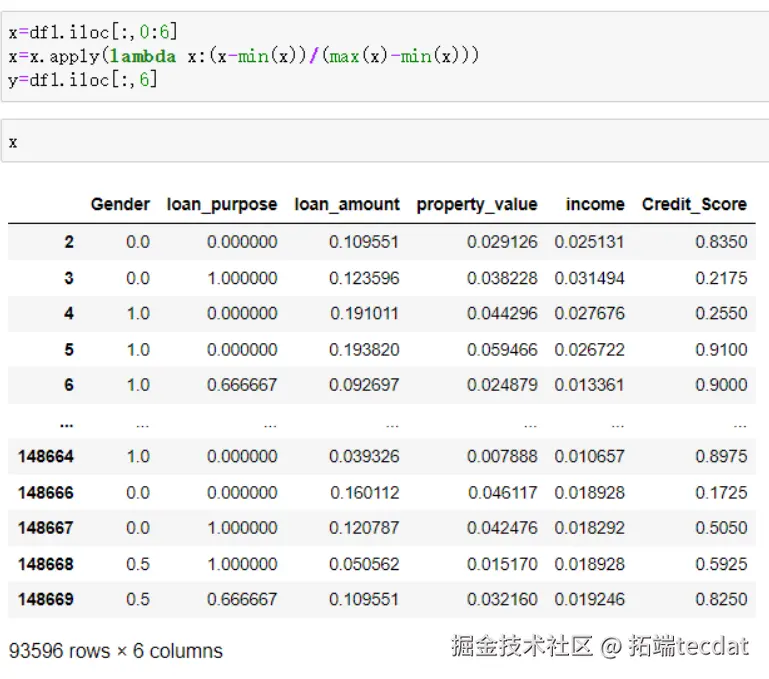
Task: Click loan_amount value 0.193820
Action: 364,350
